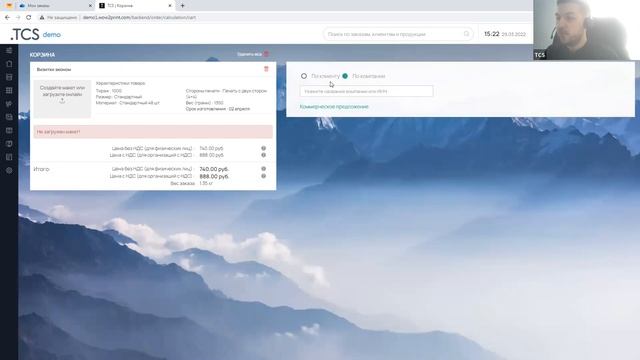
Task: Close the TCS | Корзина tab
Action: (x=170, y=6)
